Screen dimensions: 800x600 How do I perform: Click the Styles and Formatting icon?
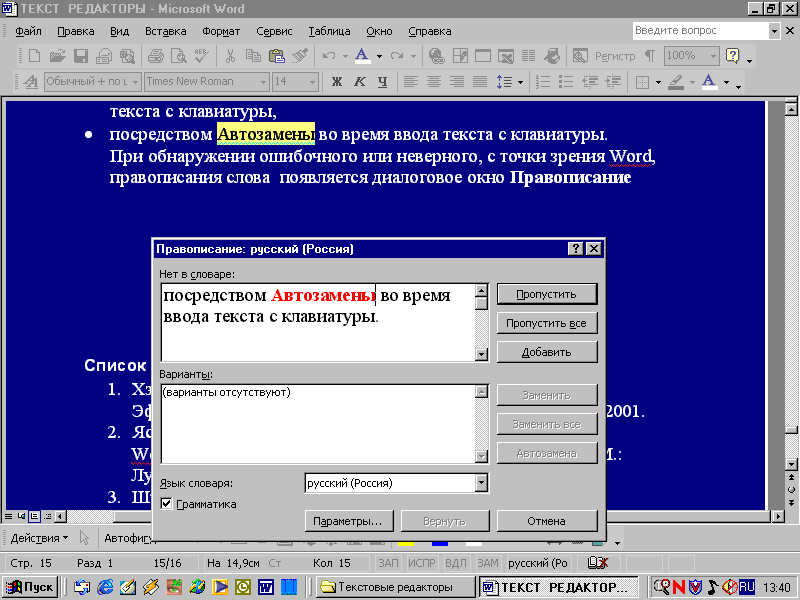pyautogui.click(x=31, y=82)
